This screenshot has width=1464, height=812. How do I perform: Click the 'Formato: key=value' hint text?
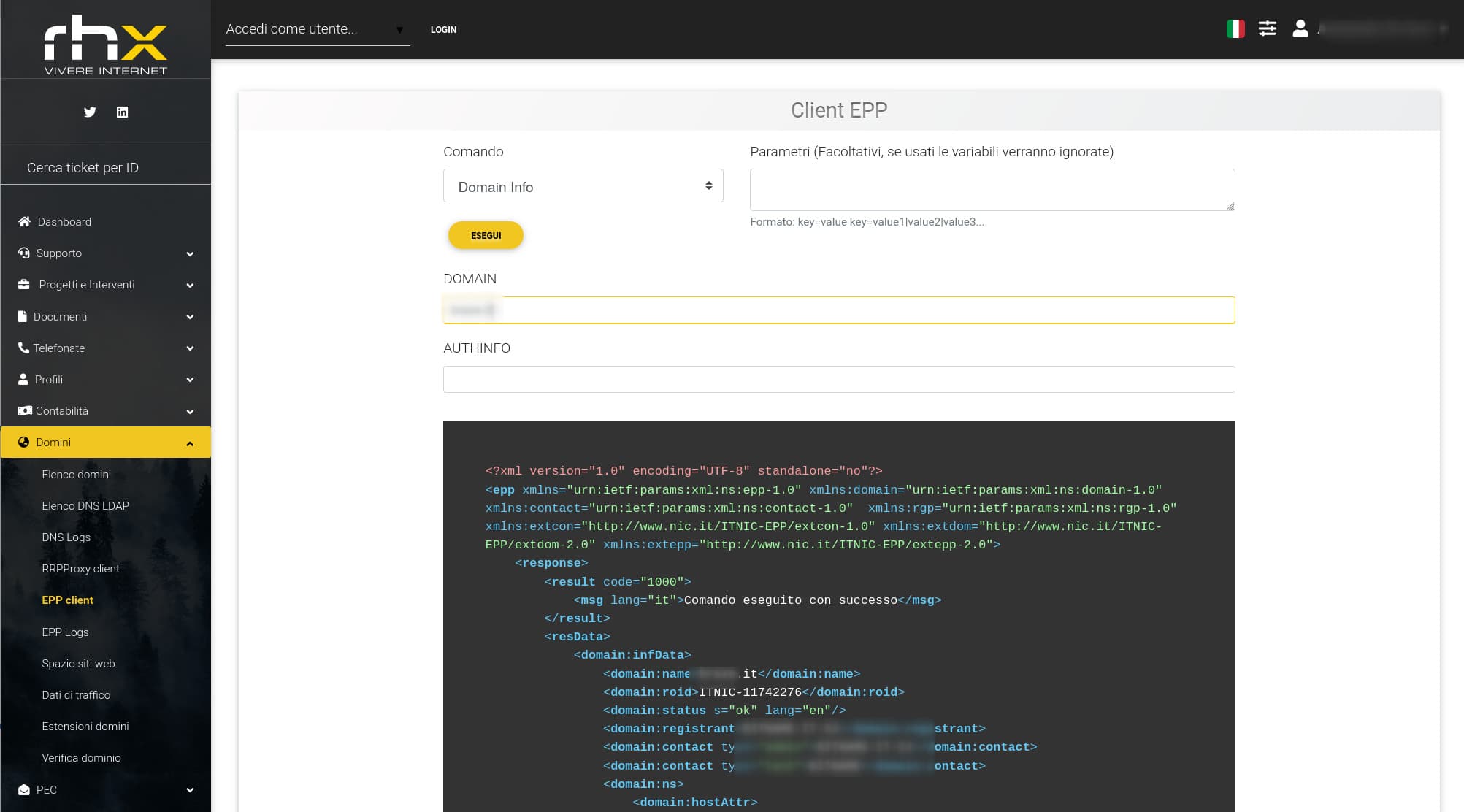pyautogui.click(x=867, y=221)
